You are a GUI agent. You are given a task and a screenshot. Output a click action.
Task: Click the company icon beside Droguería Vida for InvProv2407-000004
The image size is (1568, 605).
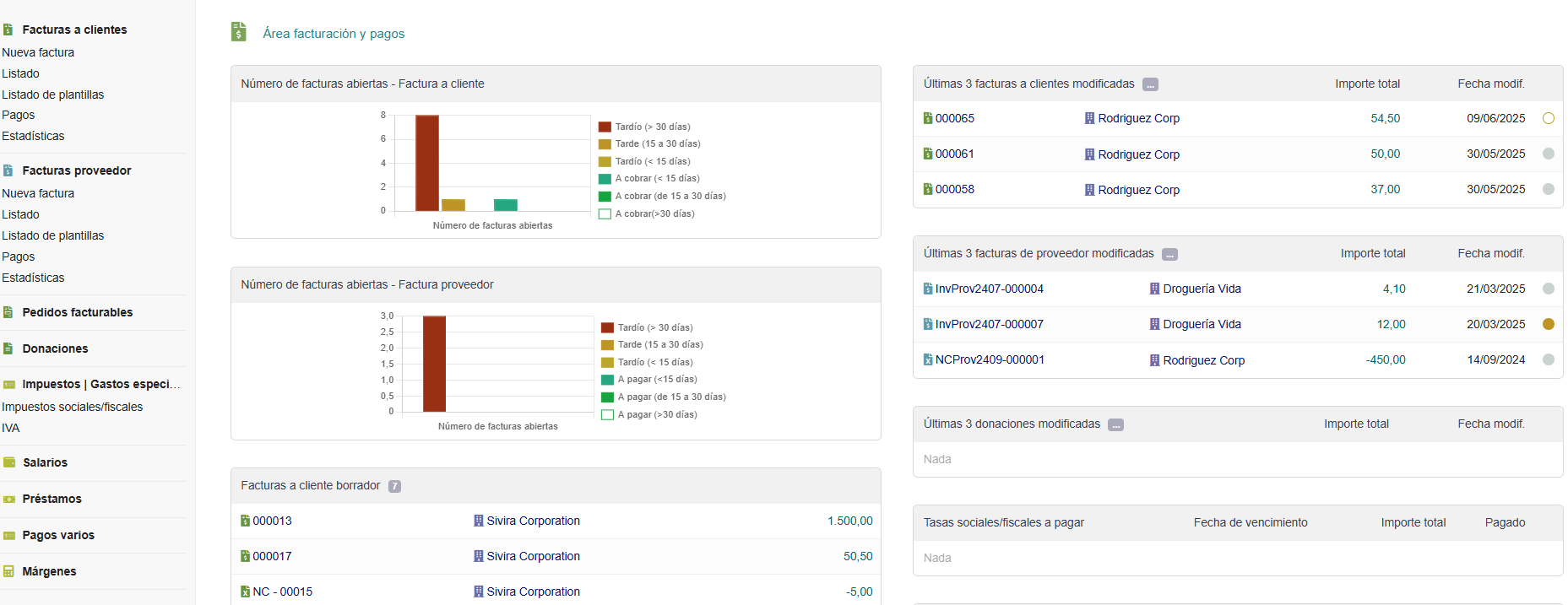1154,289
